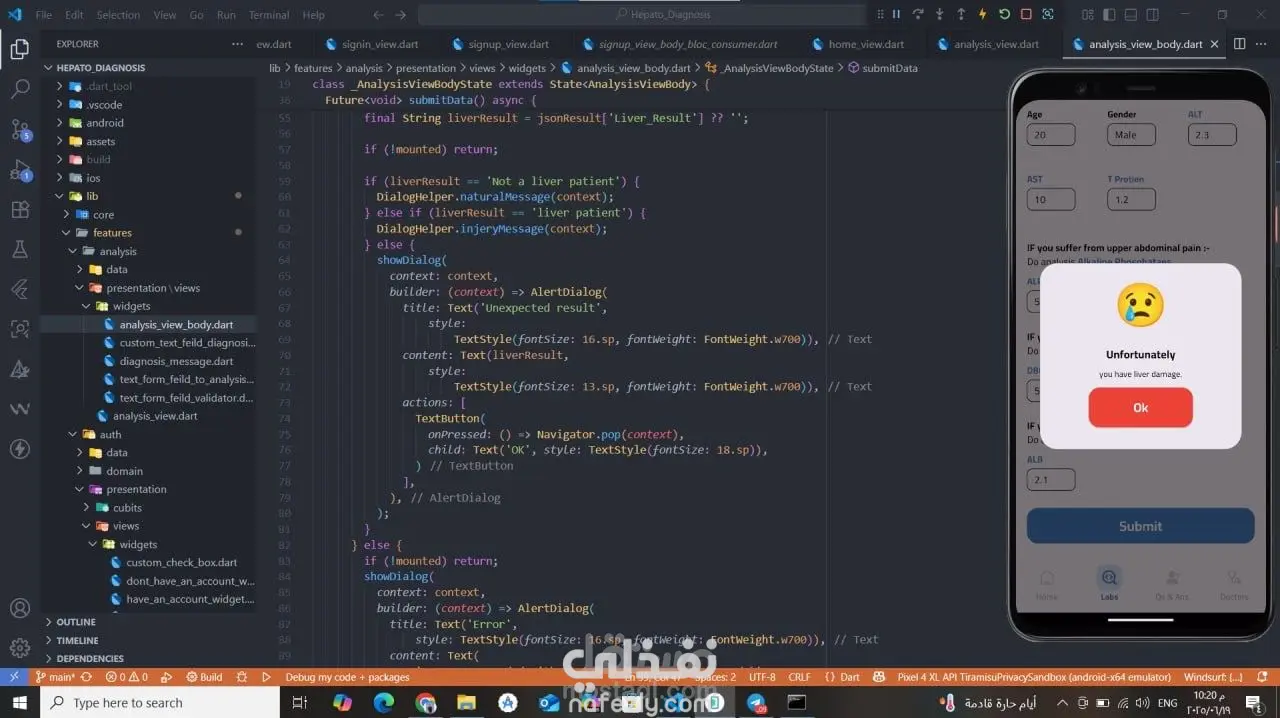
Task: Trigger Flutter Hot Reload lightning icon
Action: tap(983, 14)
